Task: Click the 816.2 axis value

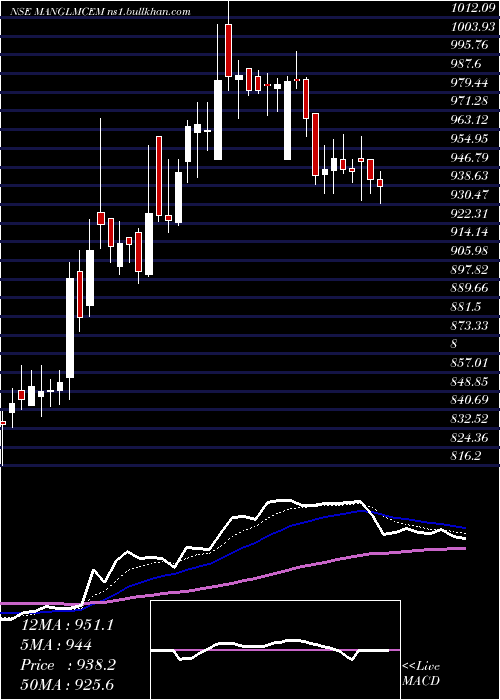Action: [x=467, y=456]
